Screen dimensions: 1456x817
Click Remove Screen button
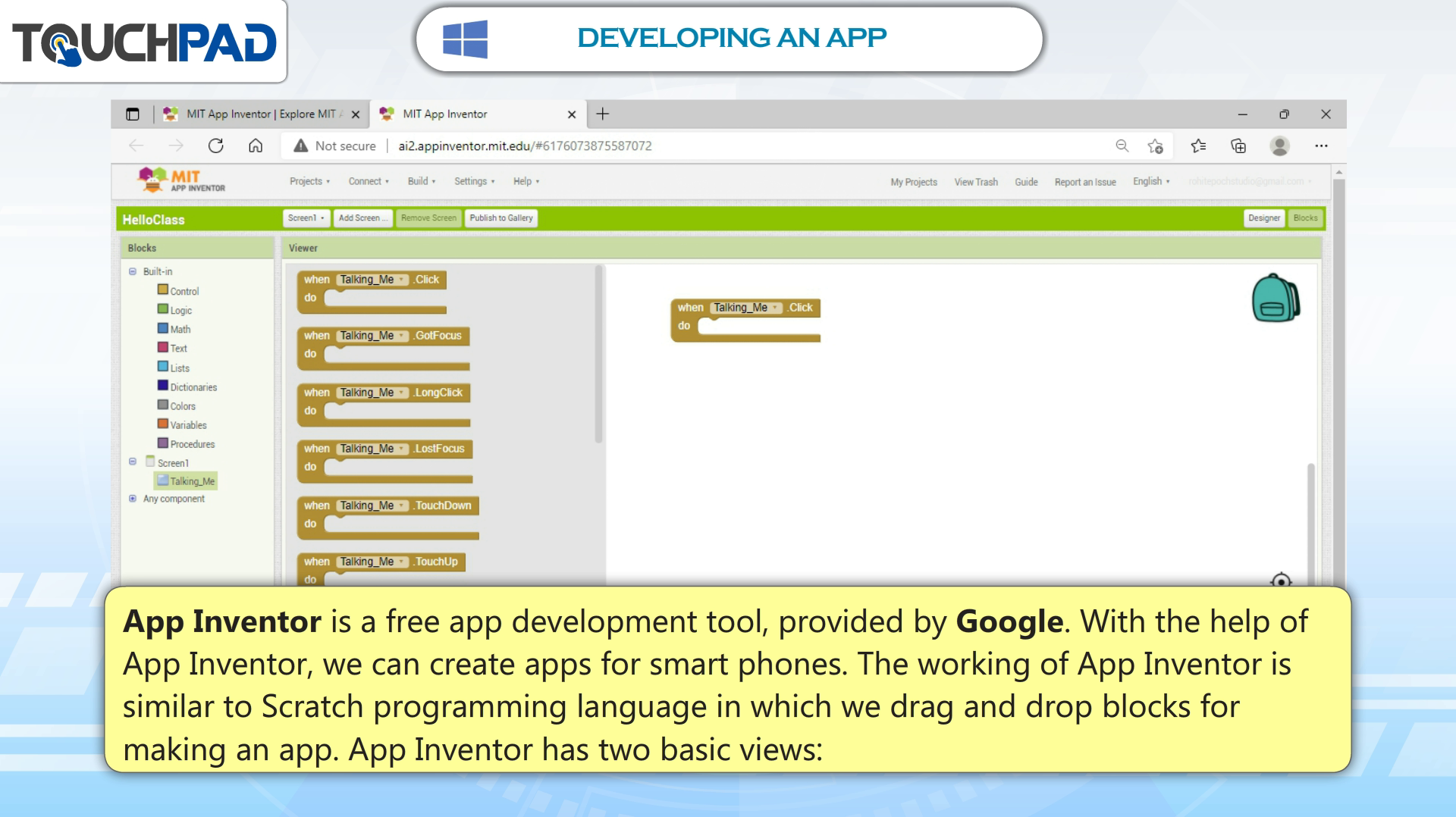coord(428,218)
